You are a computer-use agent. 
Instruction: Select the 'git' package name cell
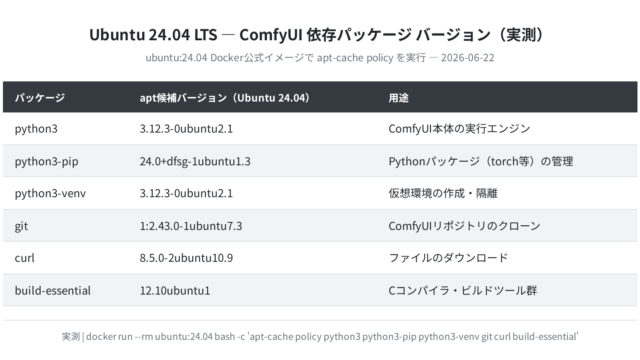coord(21,226)
